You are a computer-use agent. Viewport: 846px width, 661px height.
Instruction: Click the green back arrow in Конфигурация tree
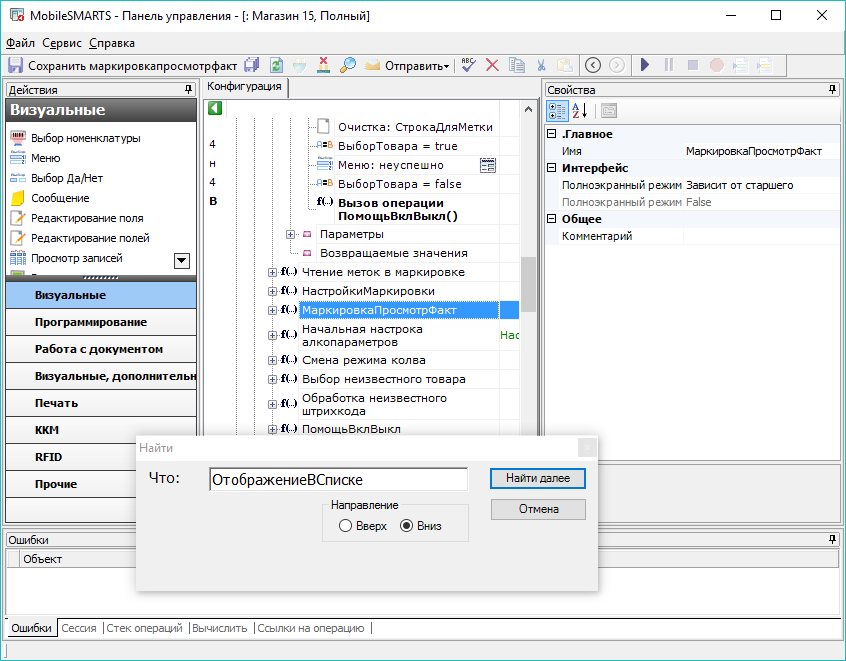pos(215,108)
